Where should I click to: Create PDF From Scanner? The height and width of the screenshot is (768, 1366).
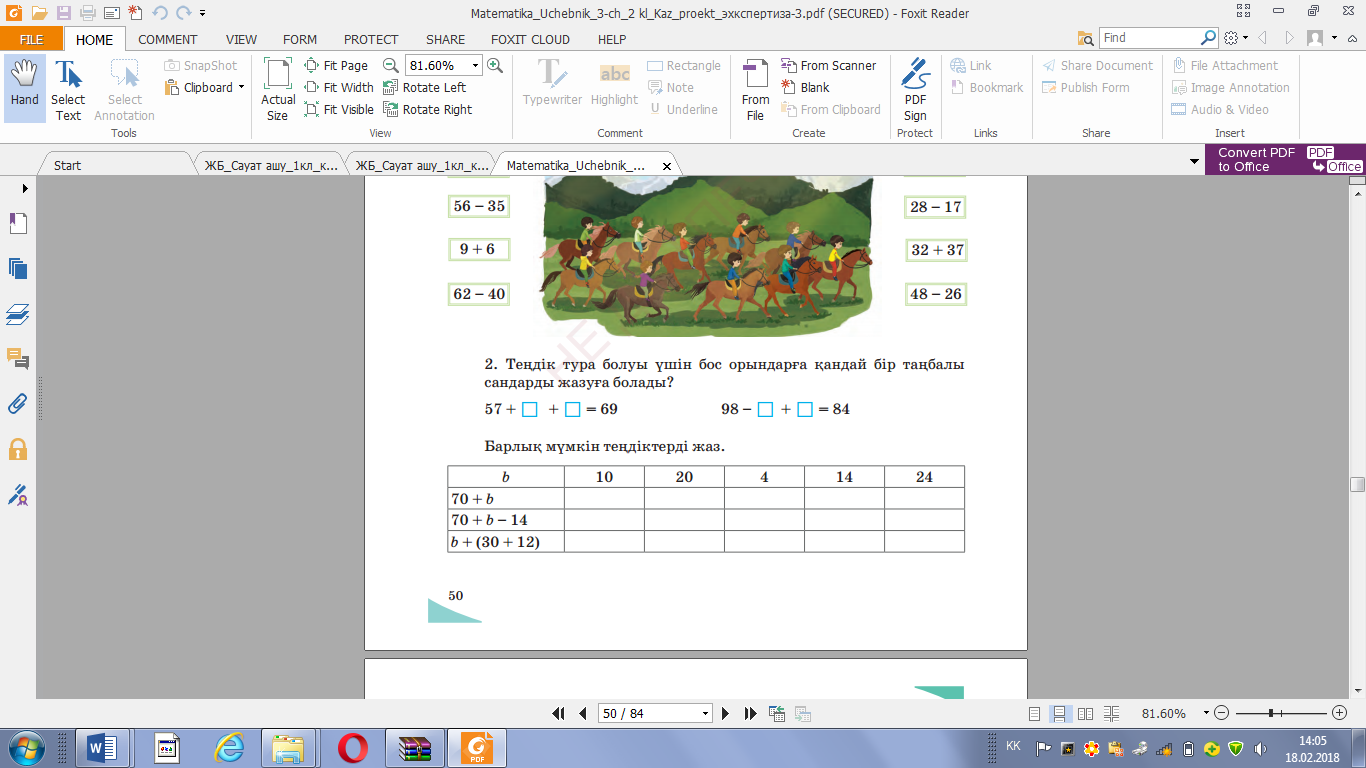click(829, 65)
